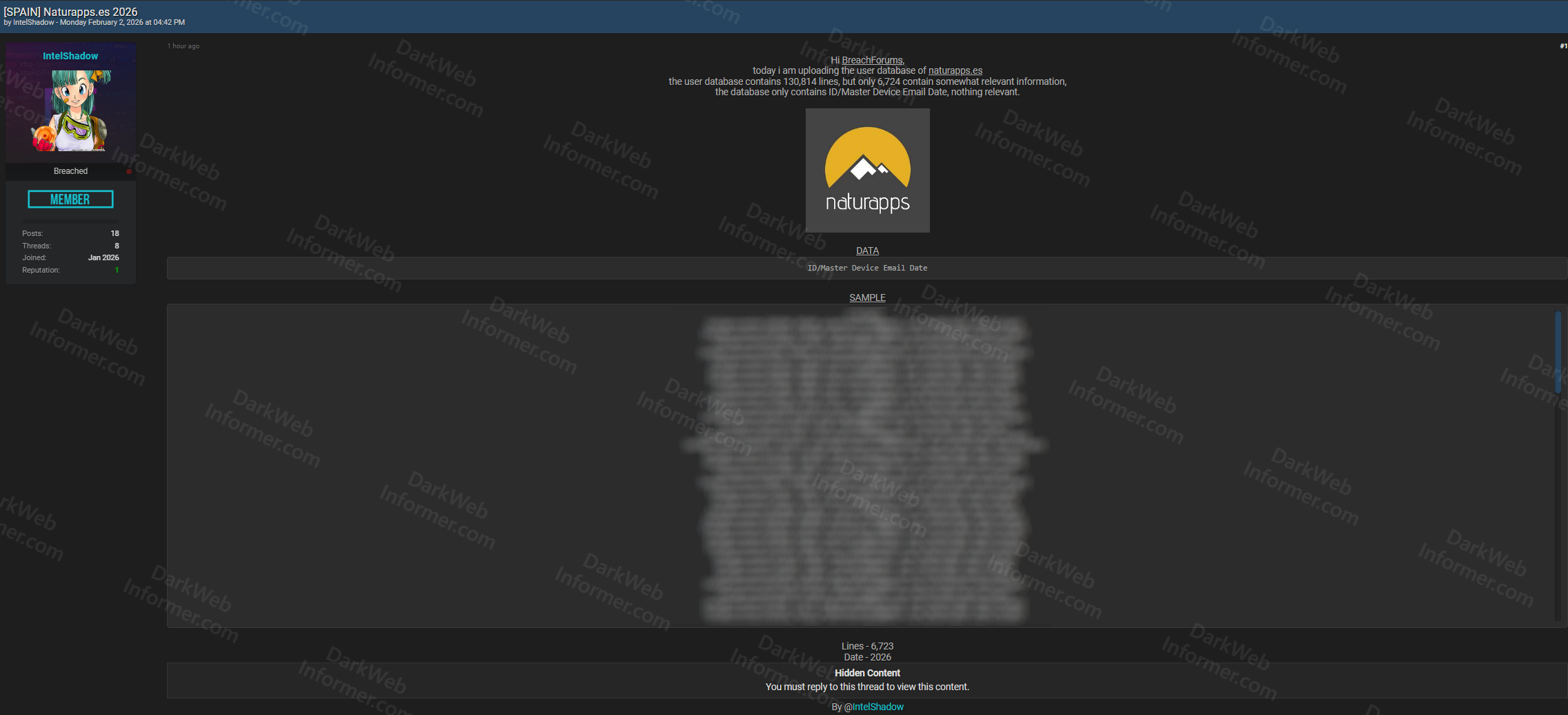Click the ID/Master Device Email Date code block
1568x715 pixels.
[x=867, y=268]
